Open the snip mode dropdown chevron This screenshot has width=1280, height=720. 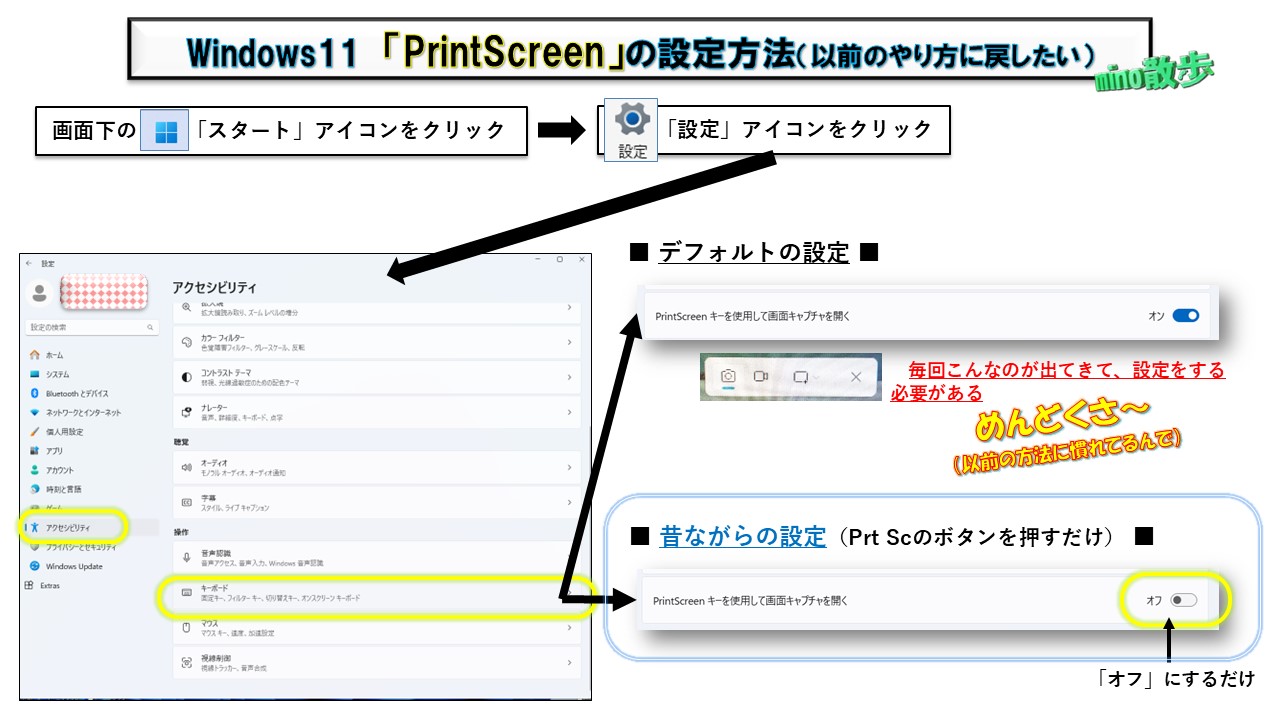click(815, 378)
